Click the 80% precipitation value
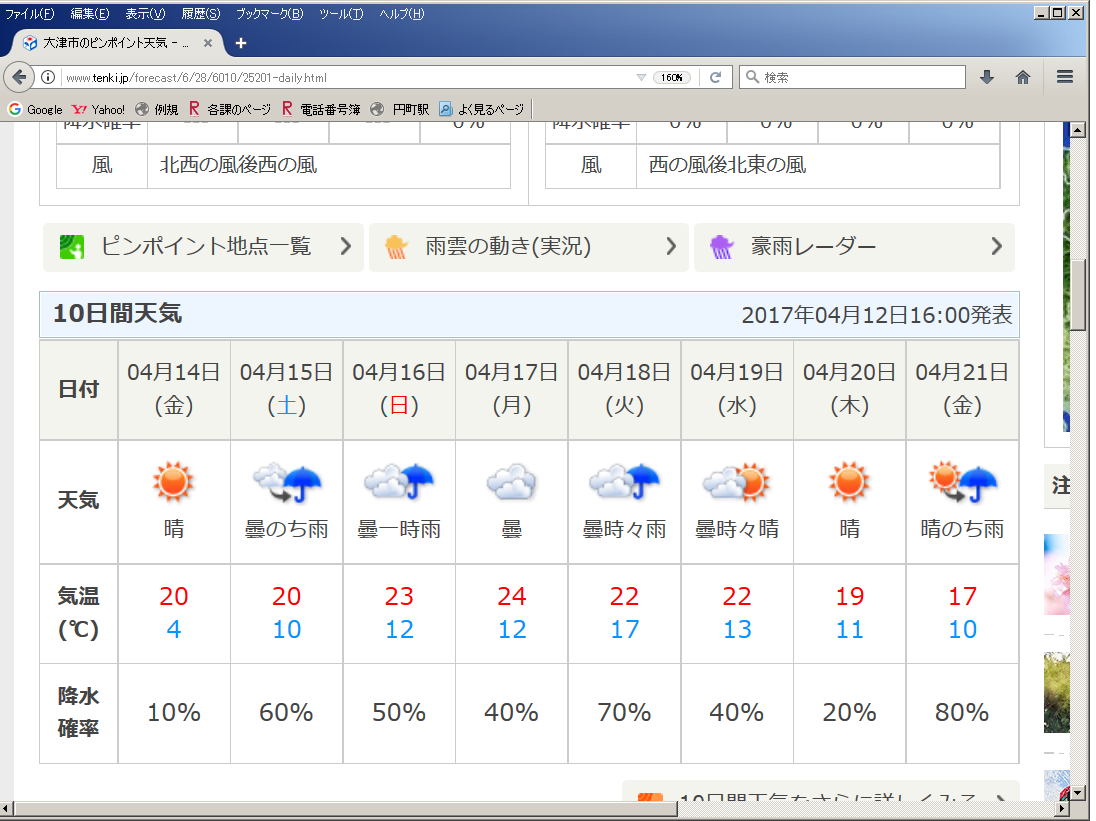The image size is (1096, 821). [962, 712]
